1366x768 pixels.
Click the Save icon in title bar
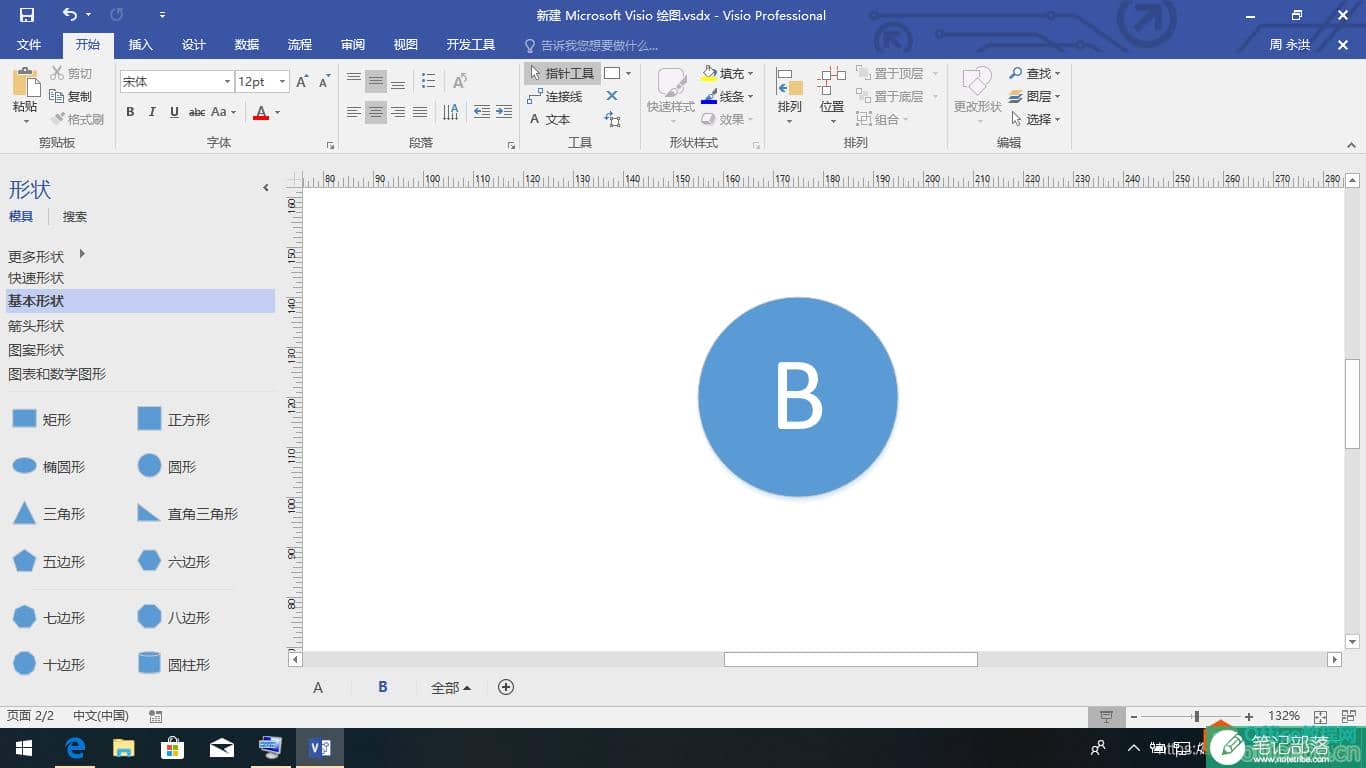(27, 15)
